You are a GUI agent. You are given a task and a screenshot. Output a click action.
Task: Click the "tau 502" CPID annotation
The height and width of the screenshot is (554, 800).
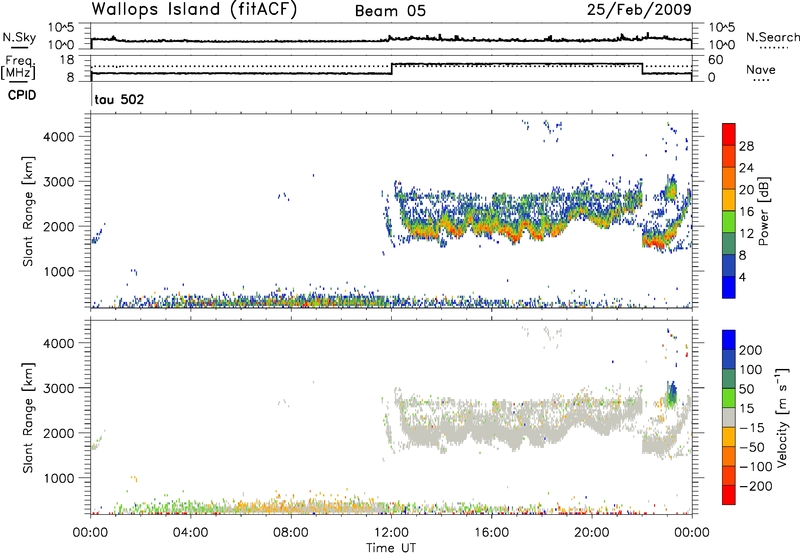pyautogui.click(x=119, y=99)
